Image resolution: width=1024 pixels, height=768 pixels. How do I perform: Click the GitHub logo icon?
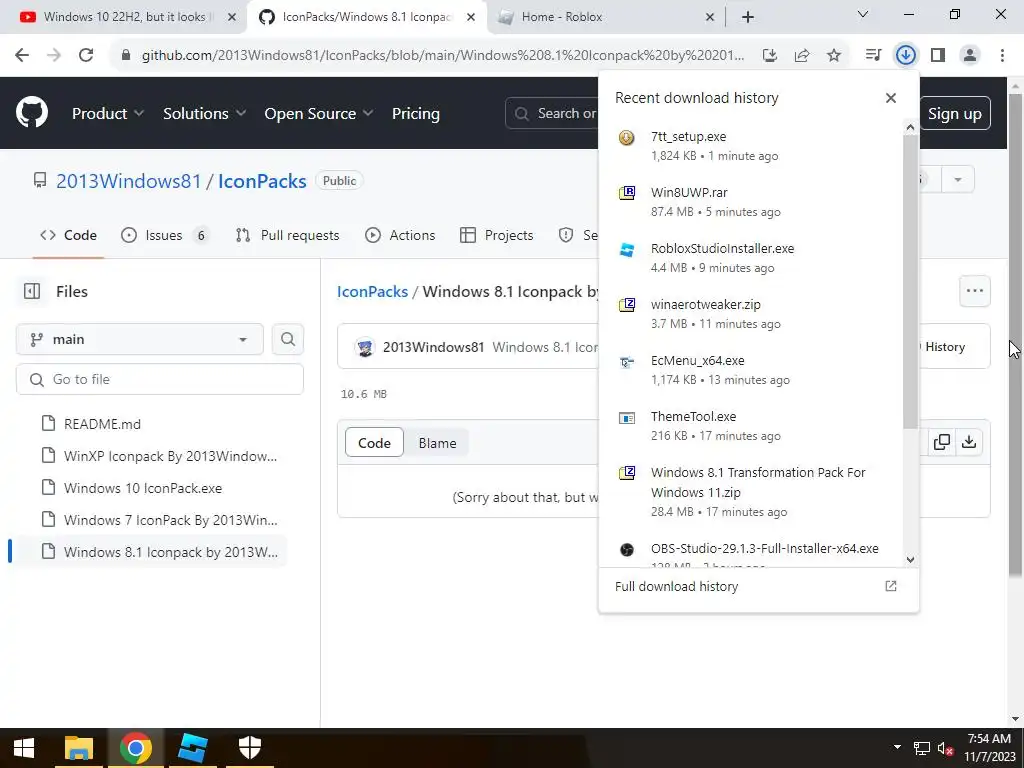coord(31,113)
